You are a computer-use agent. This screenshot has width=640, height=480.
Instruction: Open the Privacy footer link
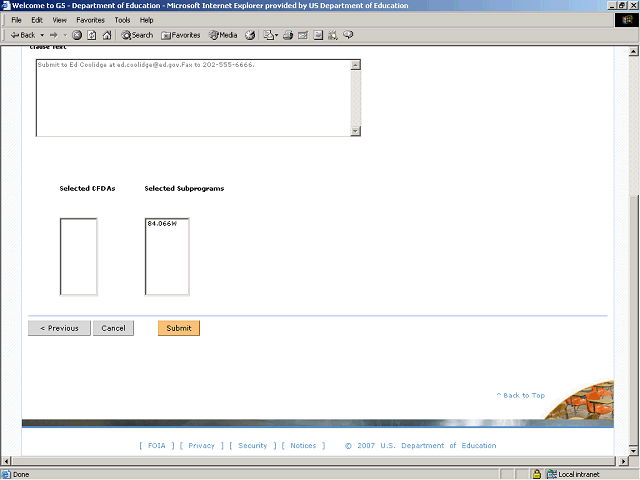(201, 445)
